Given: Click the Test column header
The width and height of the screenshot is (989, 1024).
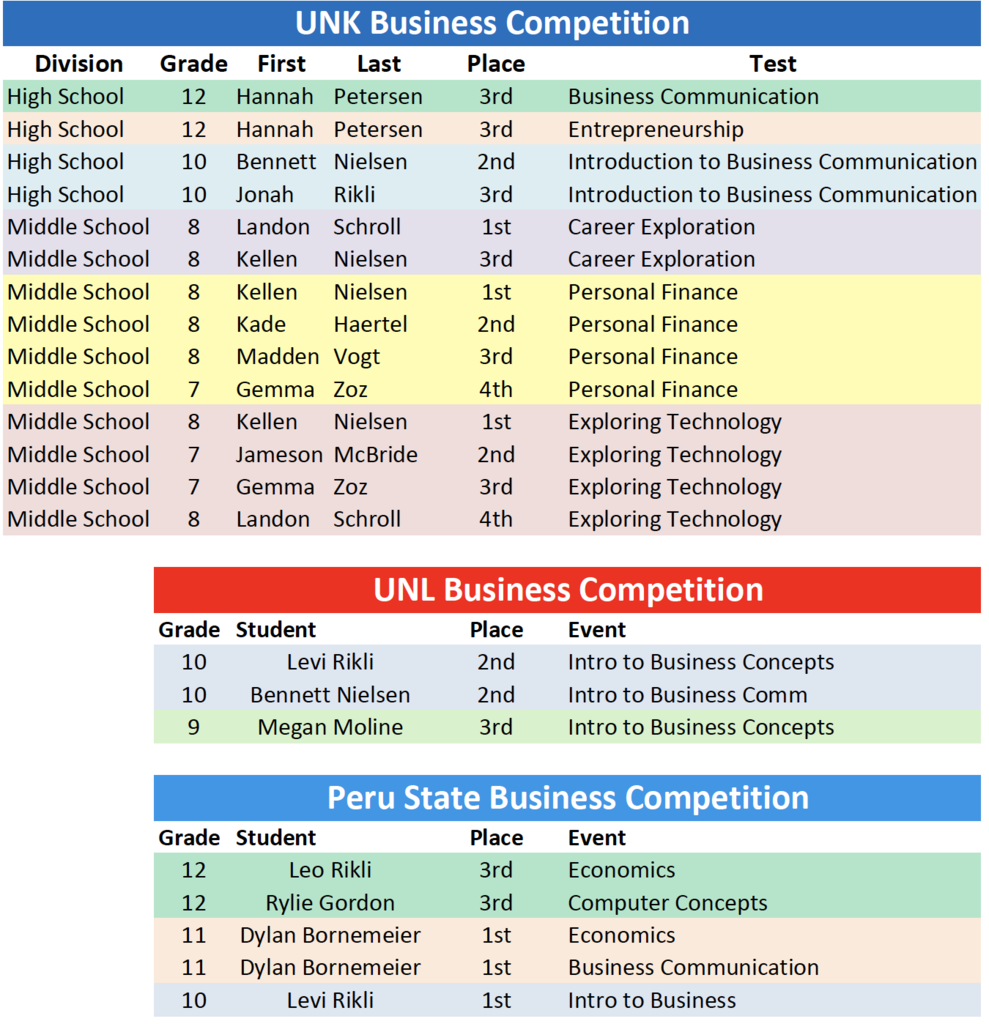Looking at the screenshot, I should point(772,64).
